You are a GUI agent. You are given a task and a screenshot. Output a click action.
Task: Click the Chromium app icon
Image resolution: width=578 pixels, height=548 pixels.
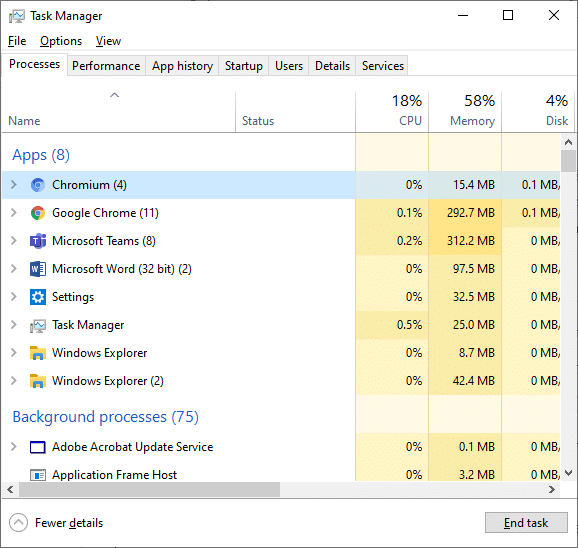coord(38,185)
